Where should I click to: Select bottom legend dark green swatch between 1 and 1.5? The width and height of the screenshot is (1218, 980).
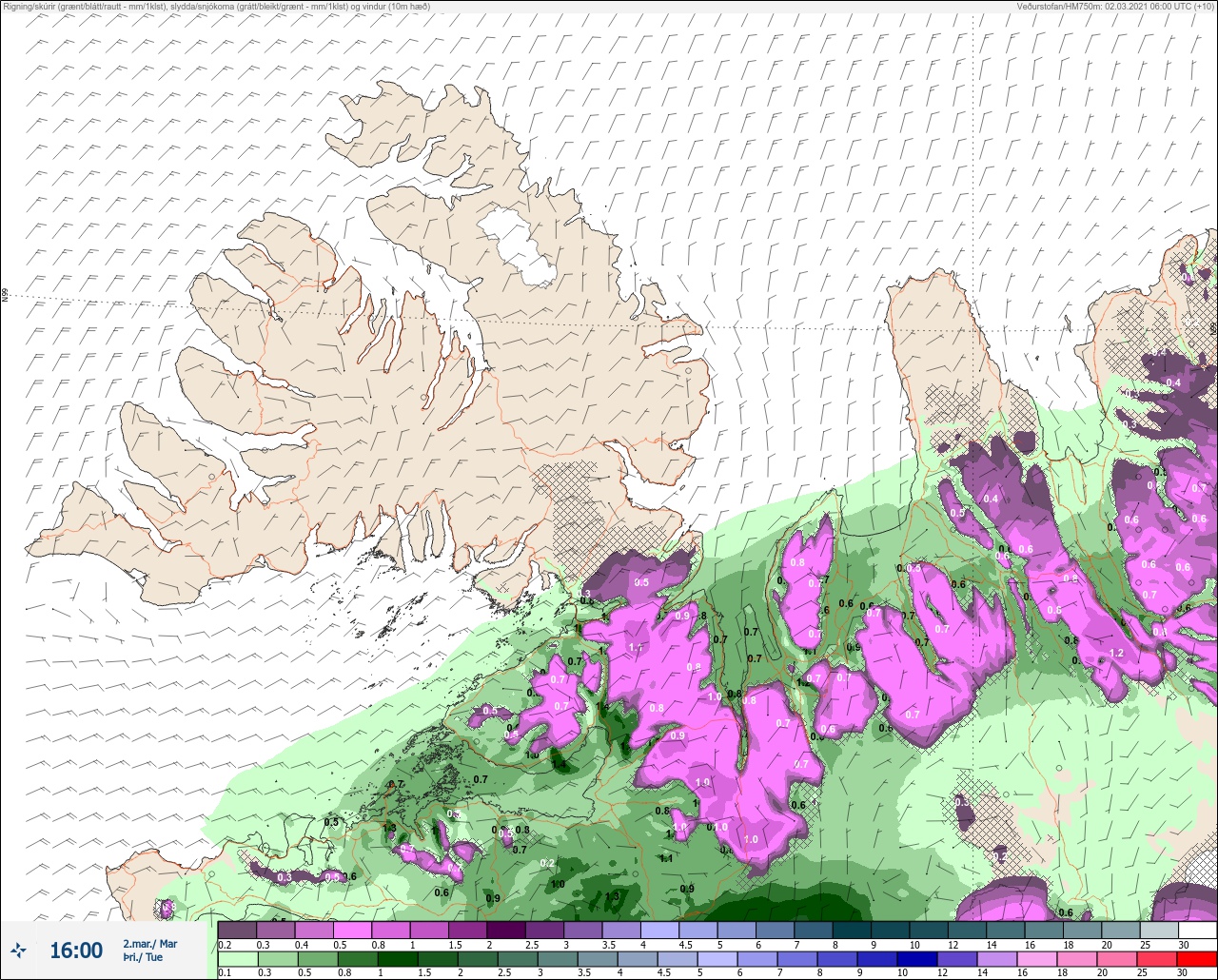pyautogui.click(x=397, y=959)
